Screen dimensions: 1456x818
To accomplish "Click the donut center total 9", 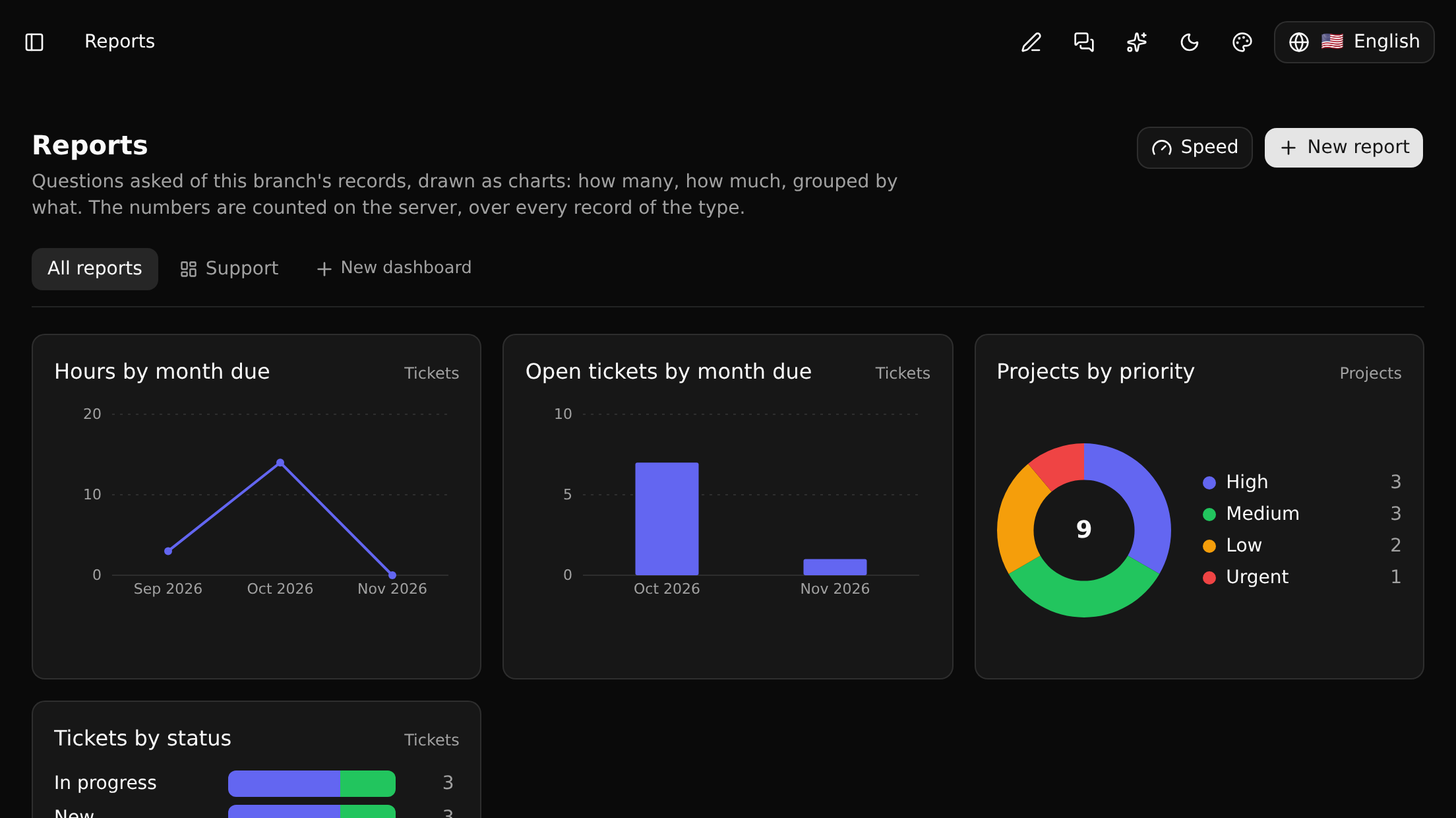I will 1083,530.
